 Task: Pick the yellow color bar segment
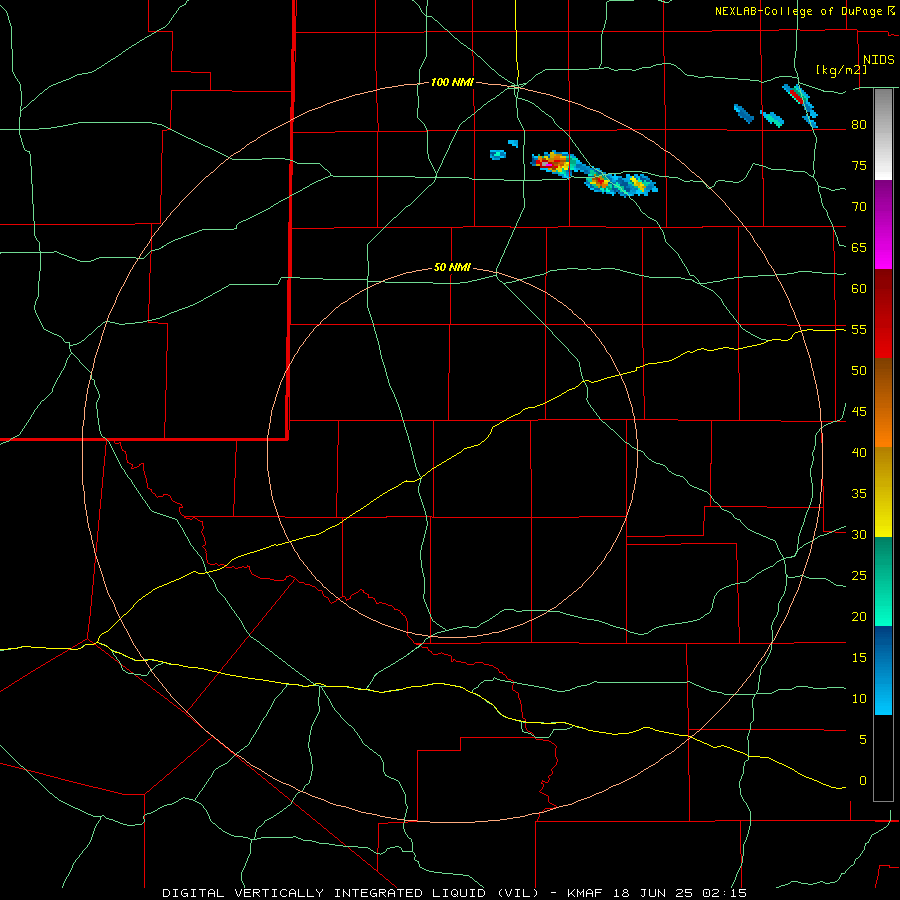point(883,492)
